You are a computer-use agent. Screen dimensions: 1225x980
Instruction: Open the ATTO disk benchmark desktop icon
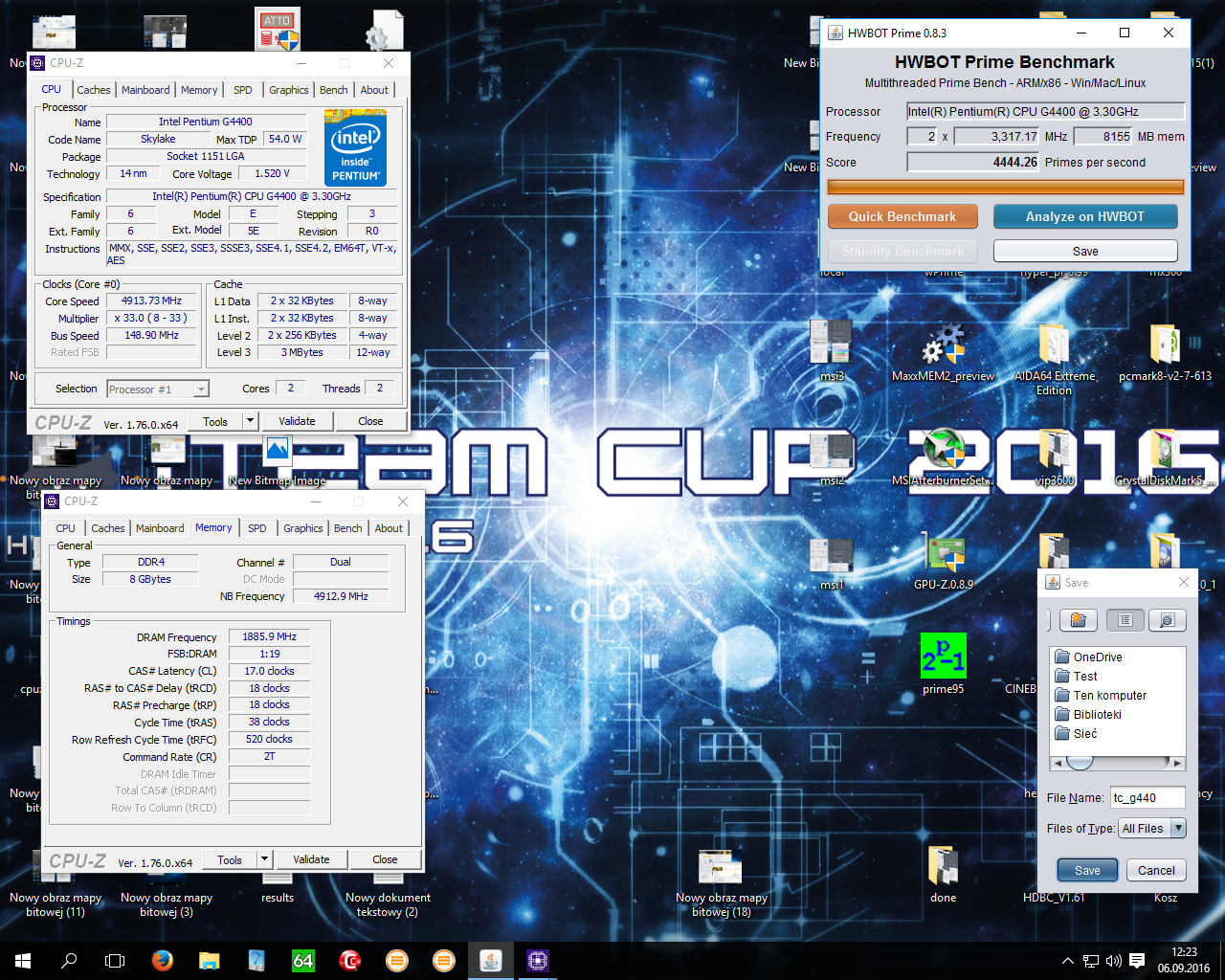click(x=278, y=30)
